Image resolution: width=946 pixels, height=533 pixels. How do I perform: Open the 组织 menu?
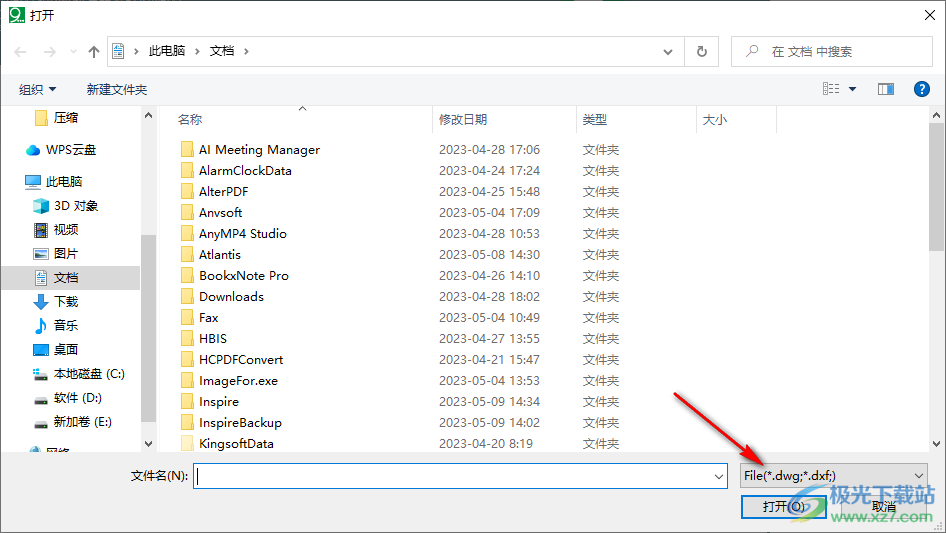click(37, 89)
